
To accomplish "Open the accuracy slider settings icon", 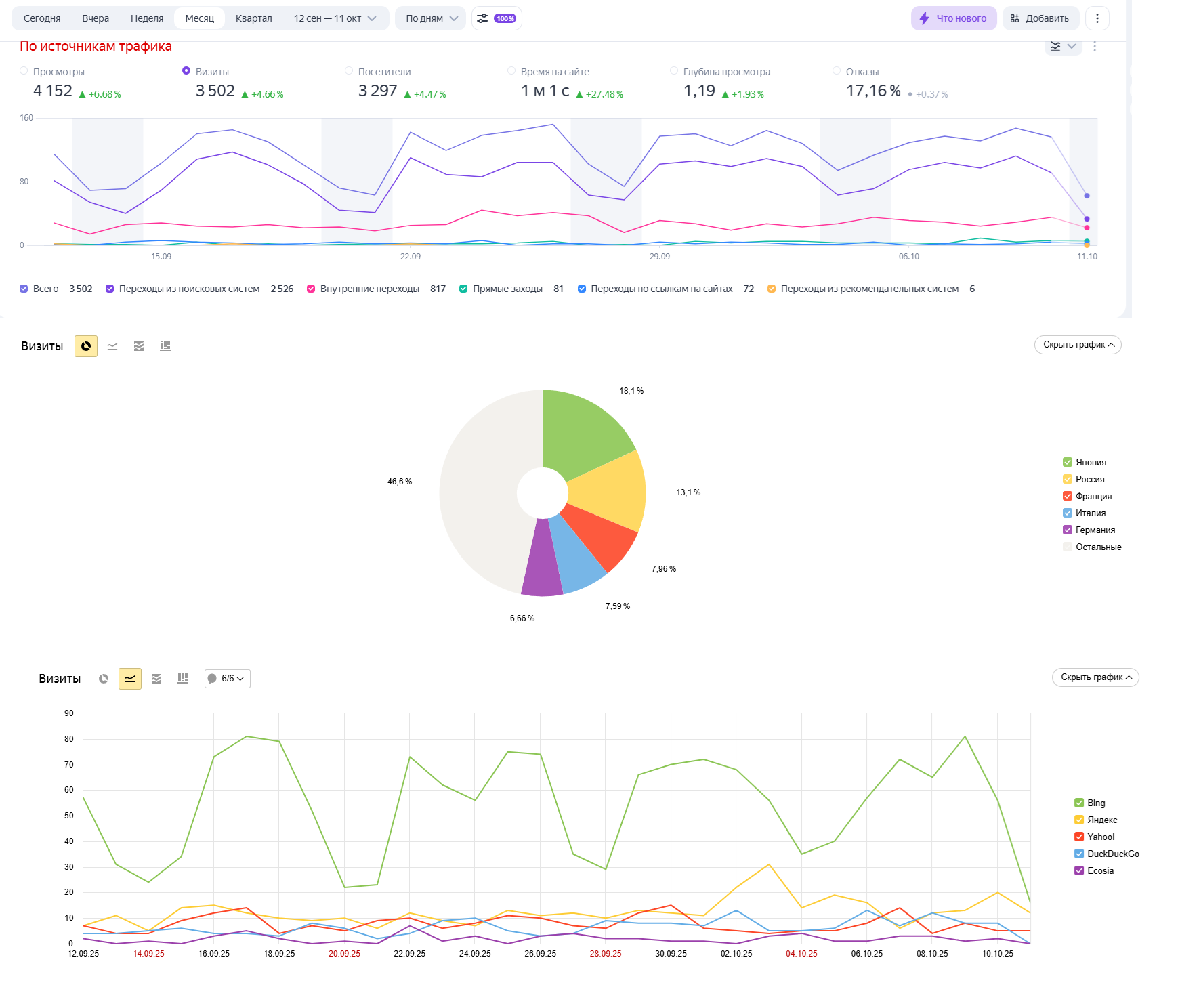I will [497, 18].
